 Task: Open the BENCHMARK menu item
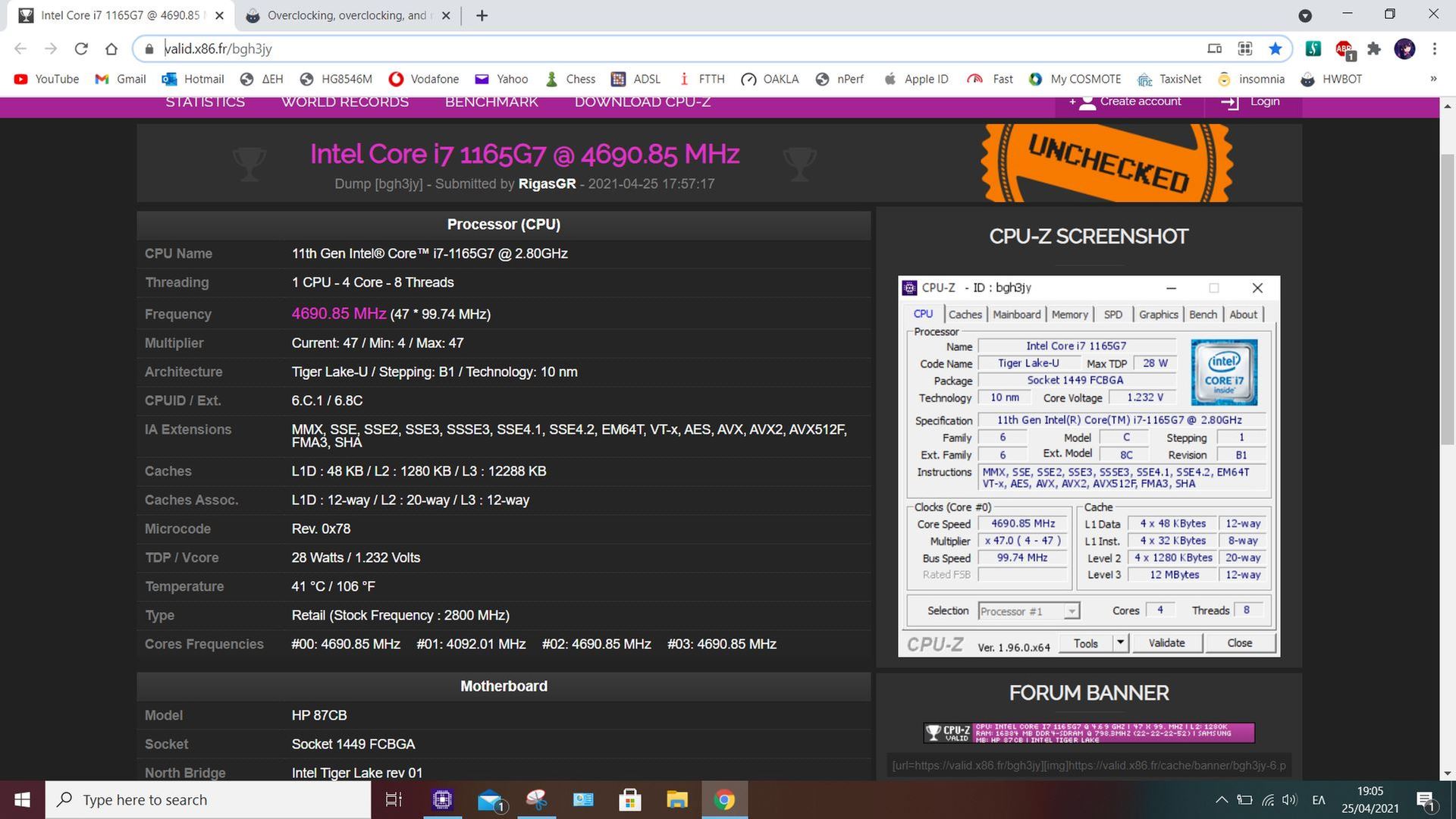491,102
